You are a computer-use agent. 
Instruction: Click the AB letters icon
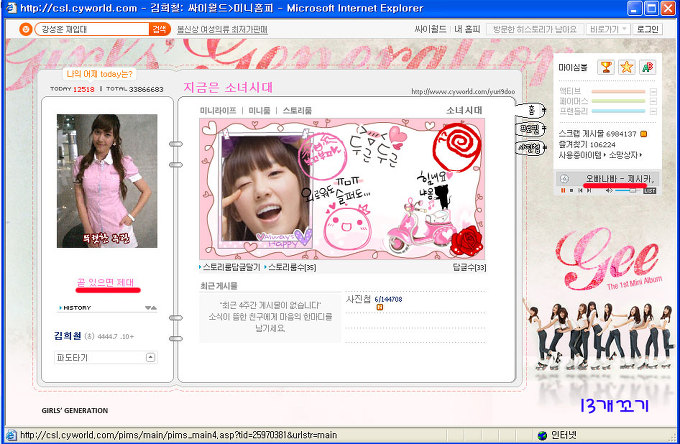[647, 67]
